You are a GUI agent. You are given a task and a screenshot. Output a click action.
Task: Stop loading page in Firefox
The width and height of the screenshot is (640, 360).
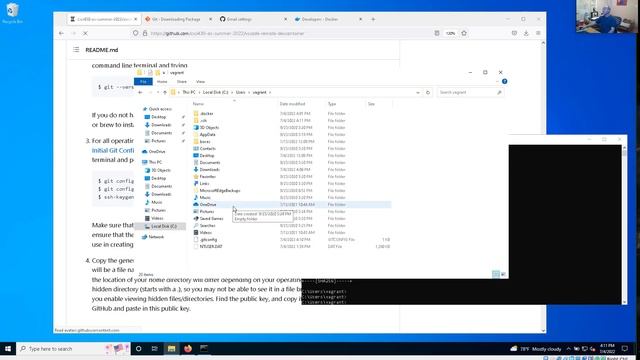pyautogui.click(x=85, y=33)
